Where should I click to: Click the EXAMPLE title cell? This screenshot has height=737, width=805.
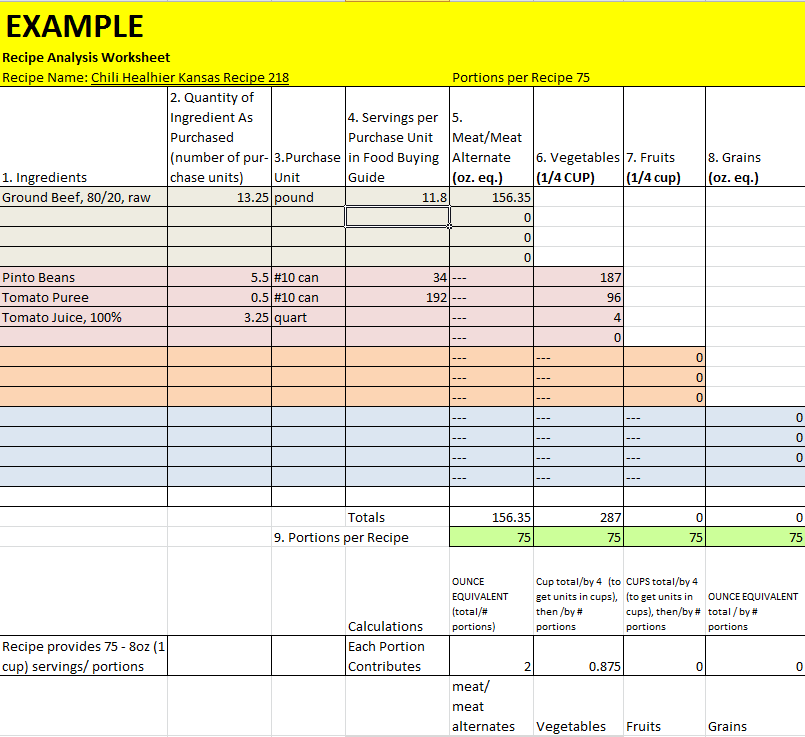tap(75, 26)
